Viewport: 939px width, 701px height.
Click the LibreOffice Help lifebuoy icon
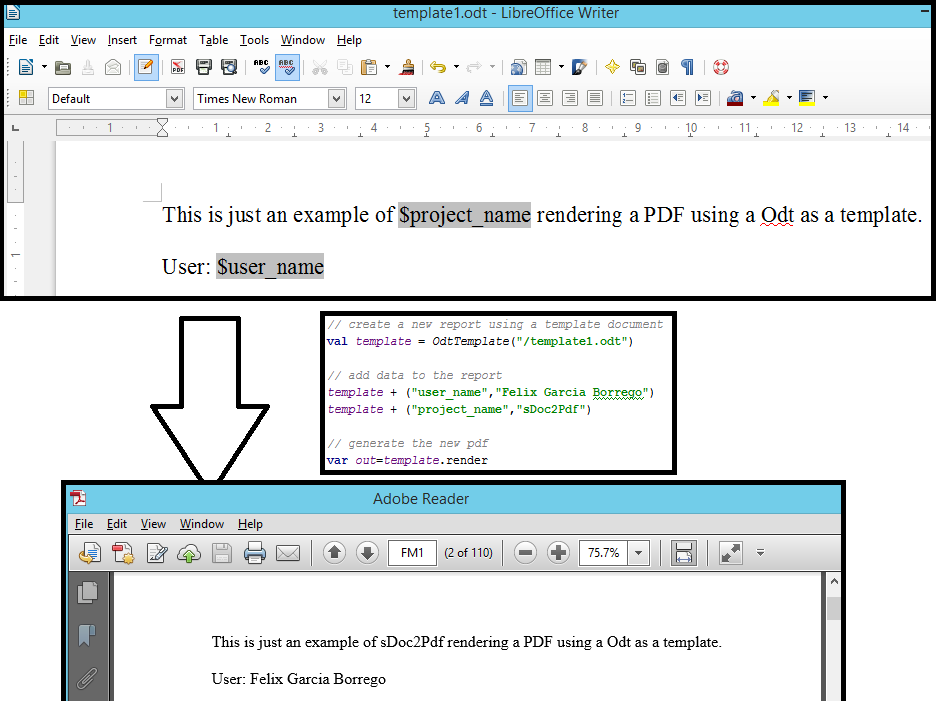[x=721, y=67]
